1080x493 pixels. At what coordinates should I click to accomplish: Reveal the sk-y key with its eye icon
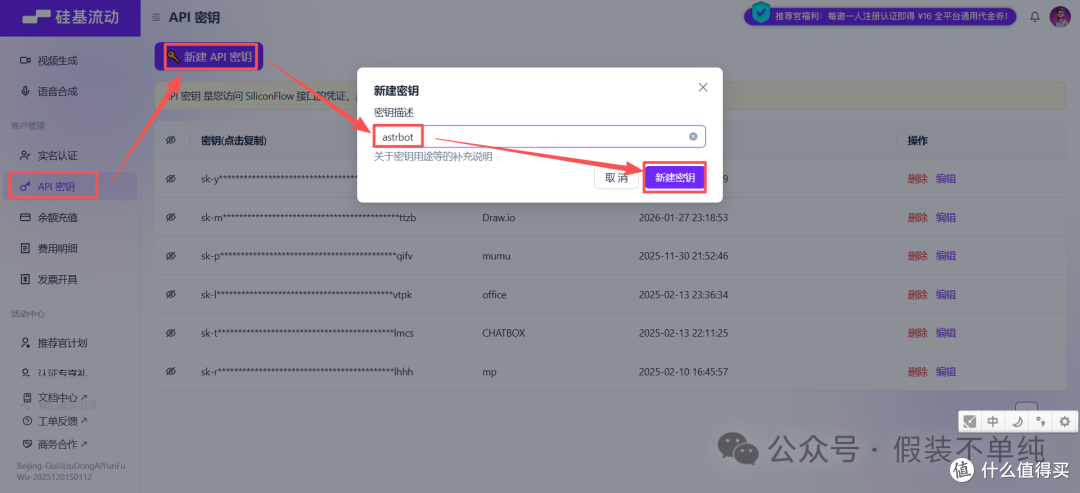pyautogui.click(x=171, y=179)
